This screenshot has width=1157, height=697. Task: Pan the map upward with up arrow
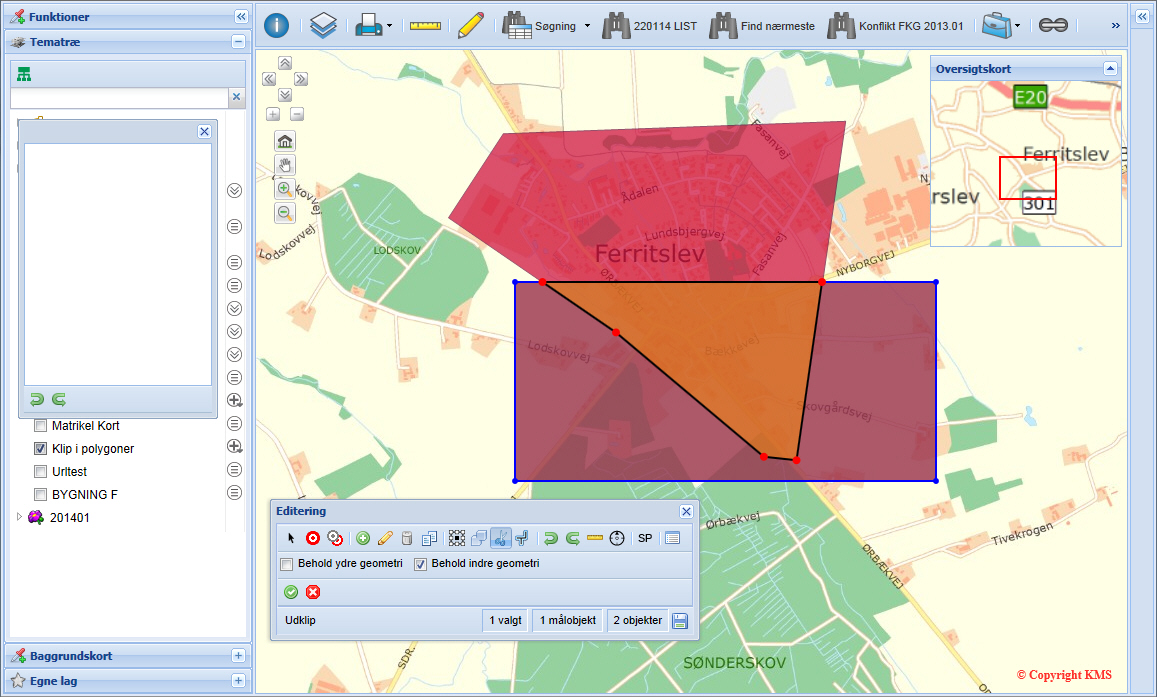point(285,63)
